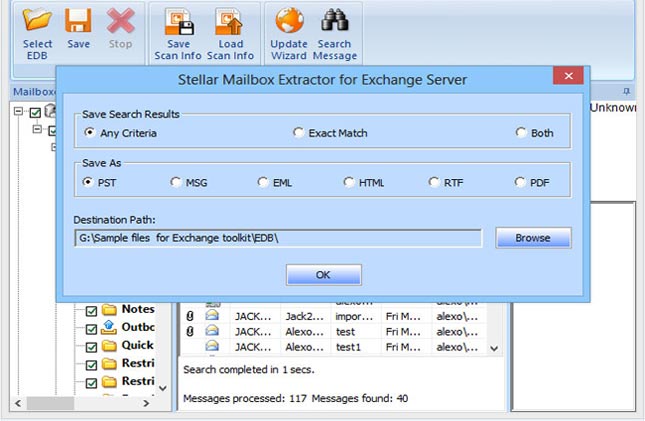Screen dimensions: 645x421
Task: Click envelope icon in 'impor...' row
Action: pyautogui.click(x=212, y=316)
